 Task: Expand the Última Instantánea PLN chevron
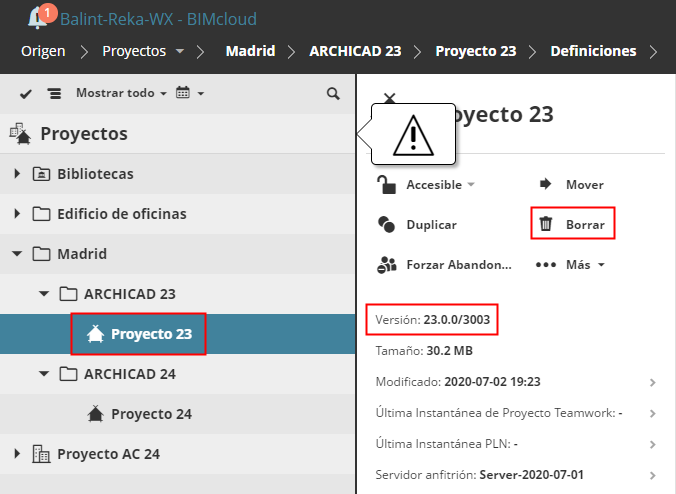coord(653,445)
